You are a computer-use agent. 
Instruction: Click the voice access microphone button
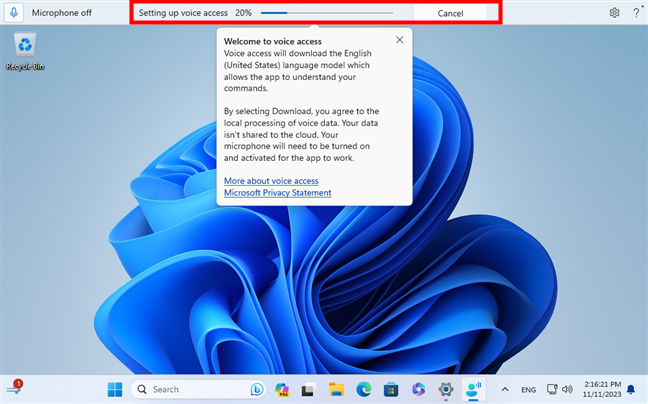coord(14,13)
